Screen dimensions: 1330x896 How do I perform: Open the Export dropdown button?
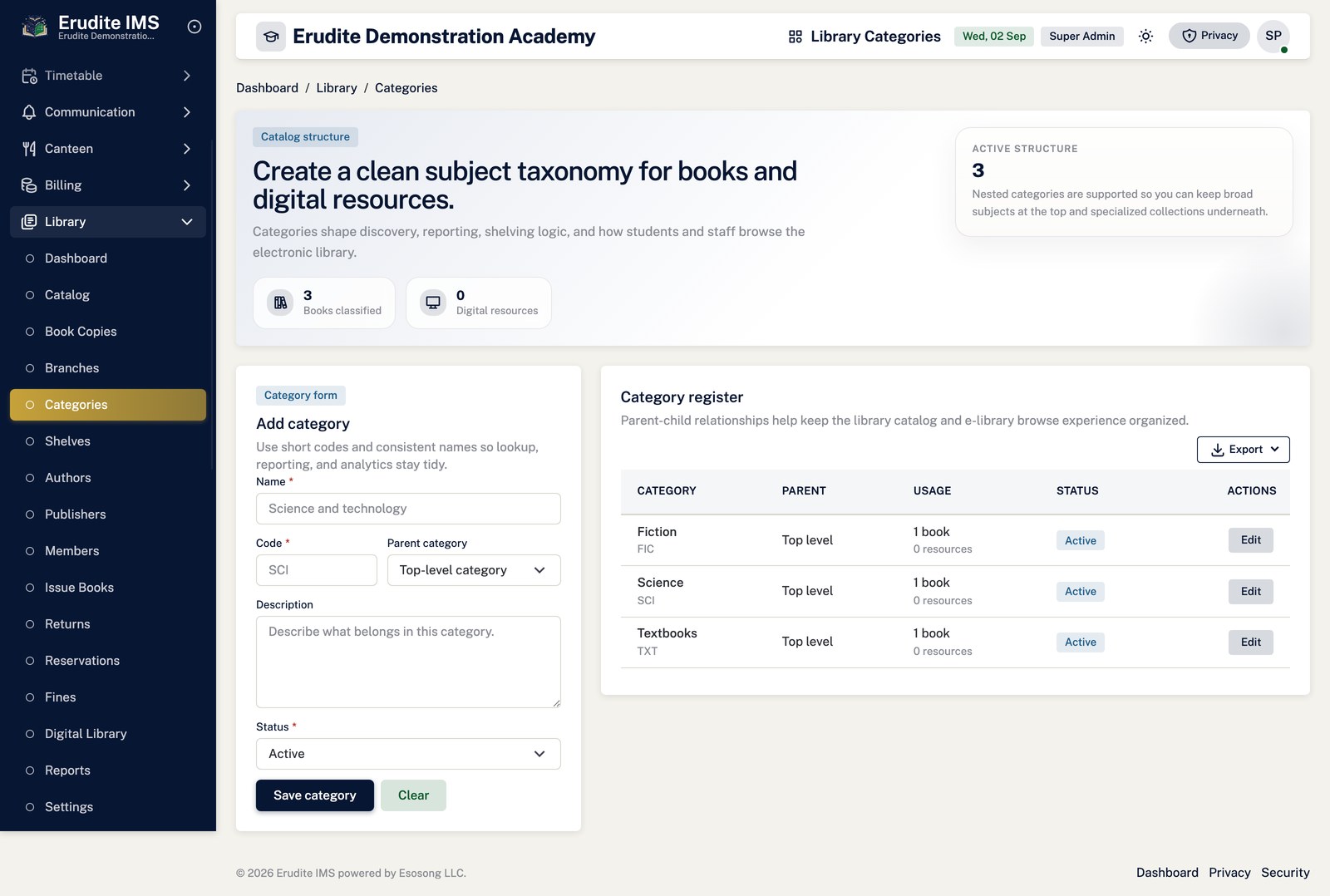click(1244, 450)
